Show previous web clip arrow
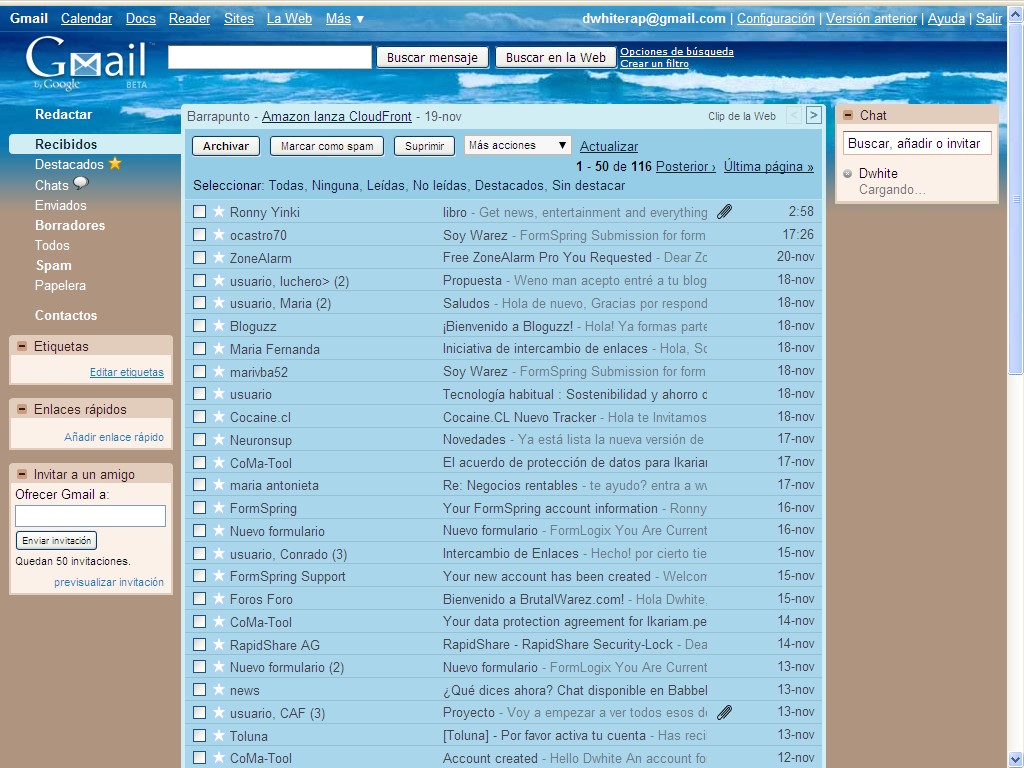 [793, 116]
